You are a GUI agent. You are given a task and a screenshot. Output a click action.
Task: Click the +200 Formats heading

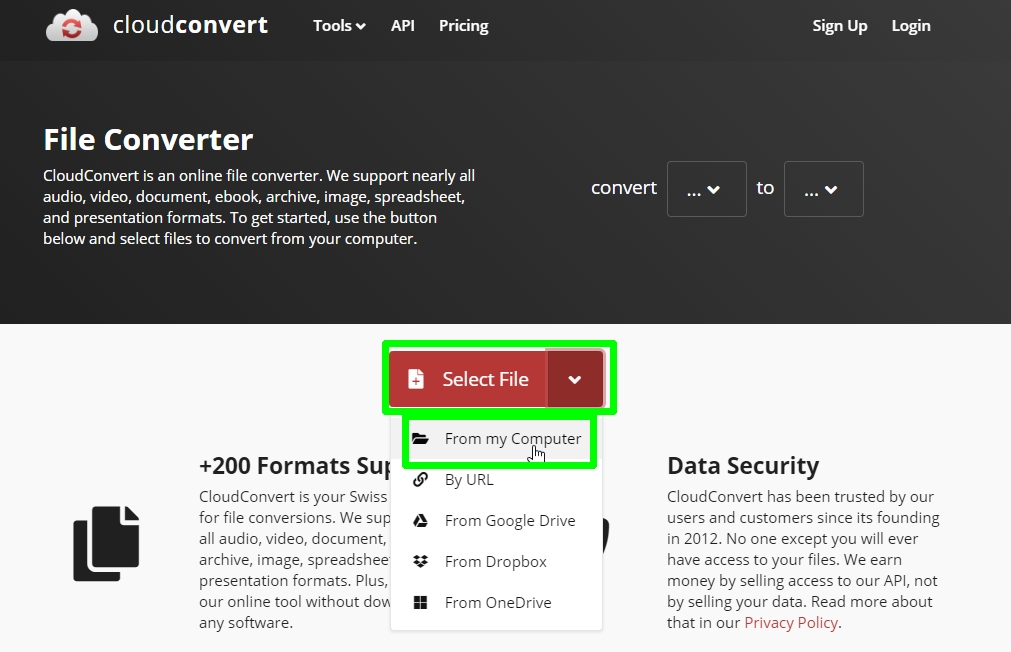[x=295, y=466]
